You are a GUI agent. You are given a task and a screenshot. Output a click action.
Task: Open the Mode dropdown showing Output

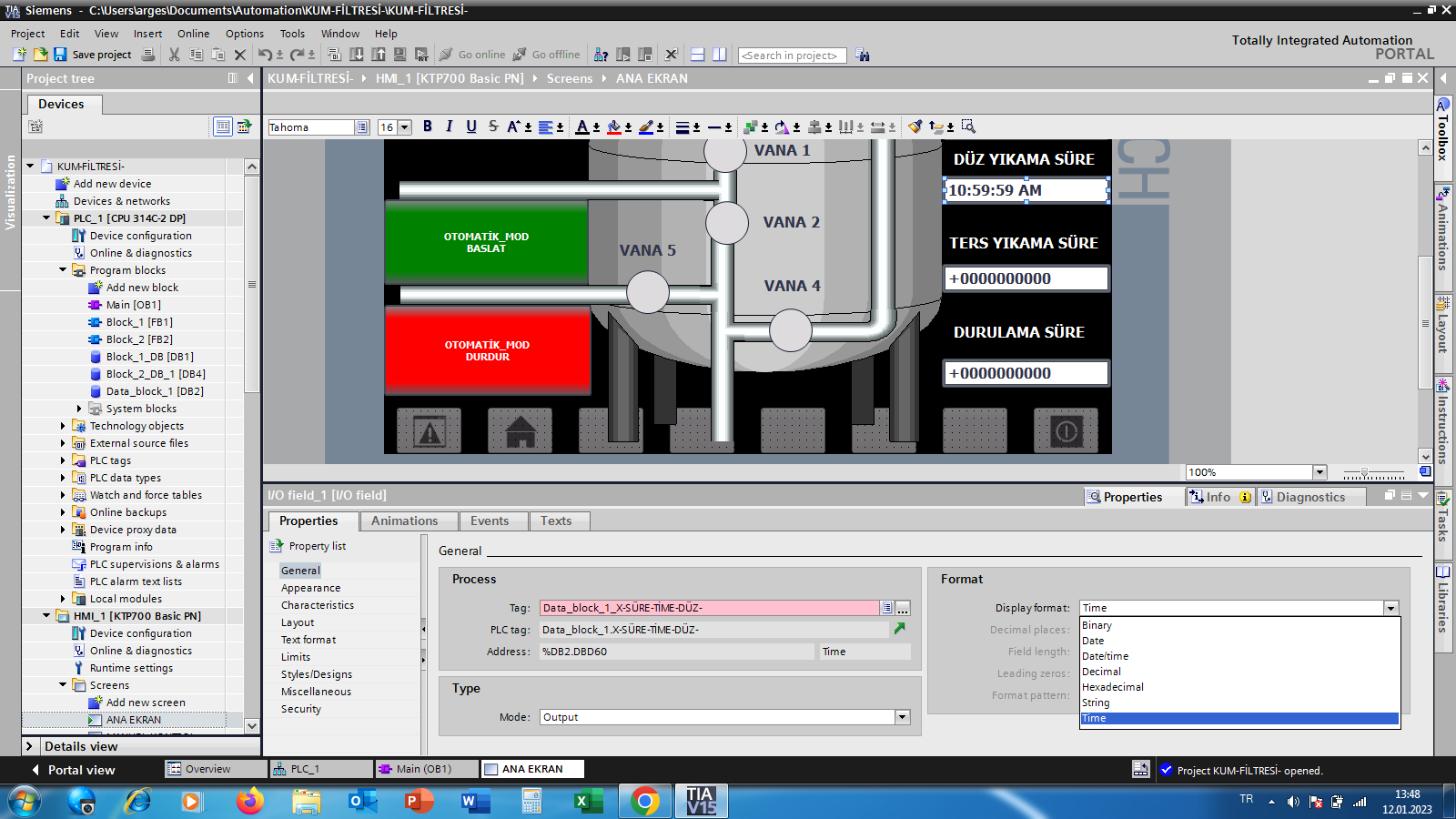click(x=902, y=717)
